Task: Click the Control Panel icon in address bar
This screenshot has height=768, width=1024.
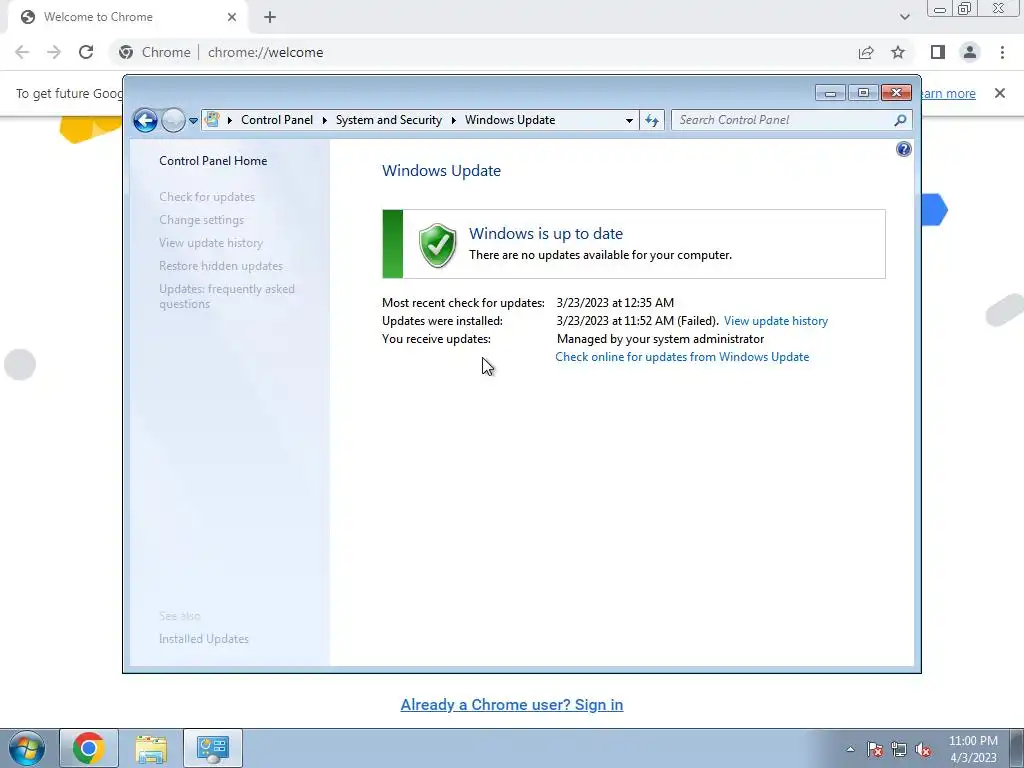Action: point(212,120)
